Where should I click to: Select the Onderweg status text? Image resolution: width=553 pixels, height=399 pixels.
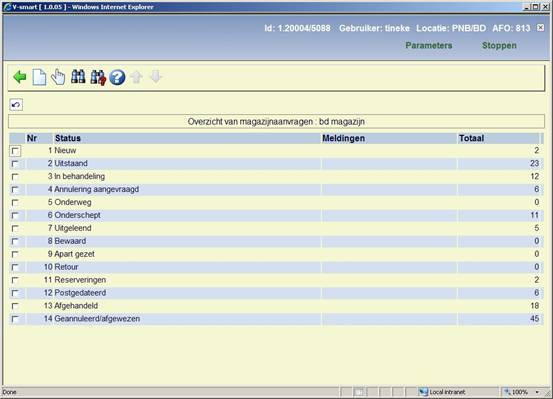click(x=73, y=202)
